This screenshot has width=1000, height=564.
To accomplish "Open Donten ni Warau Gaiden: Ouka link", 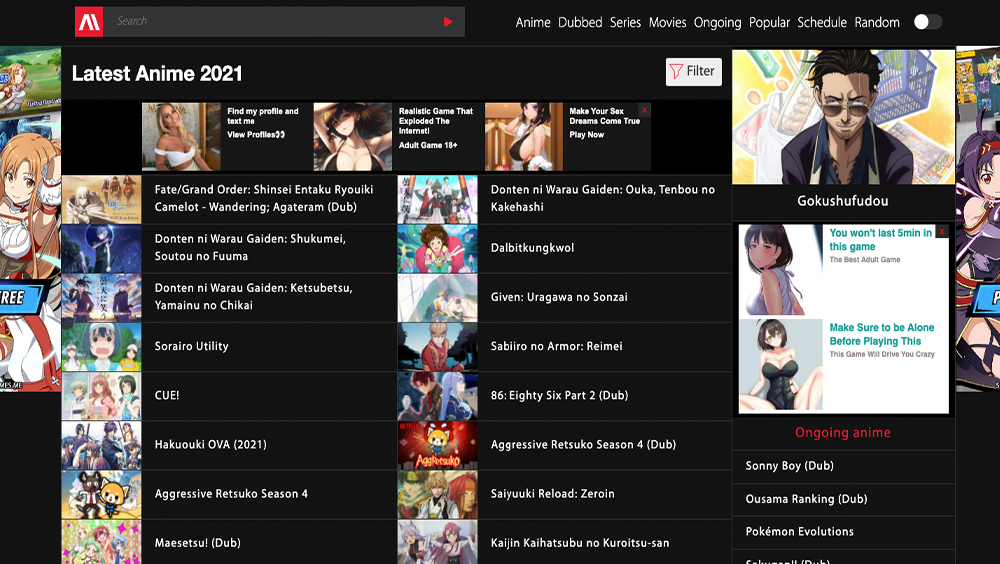I will click(x=603, y=198).
